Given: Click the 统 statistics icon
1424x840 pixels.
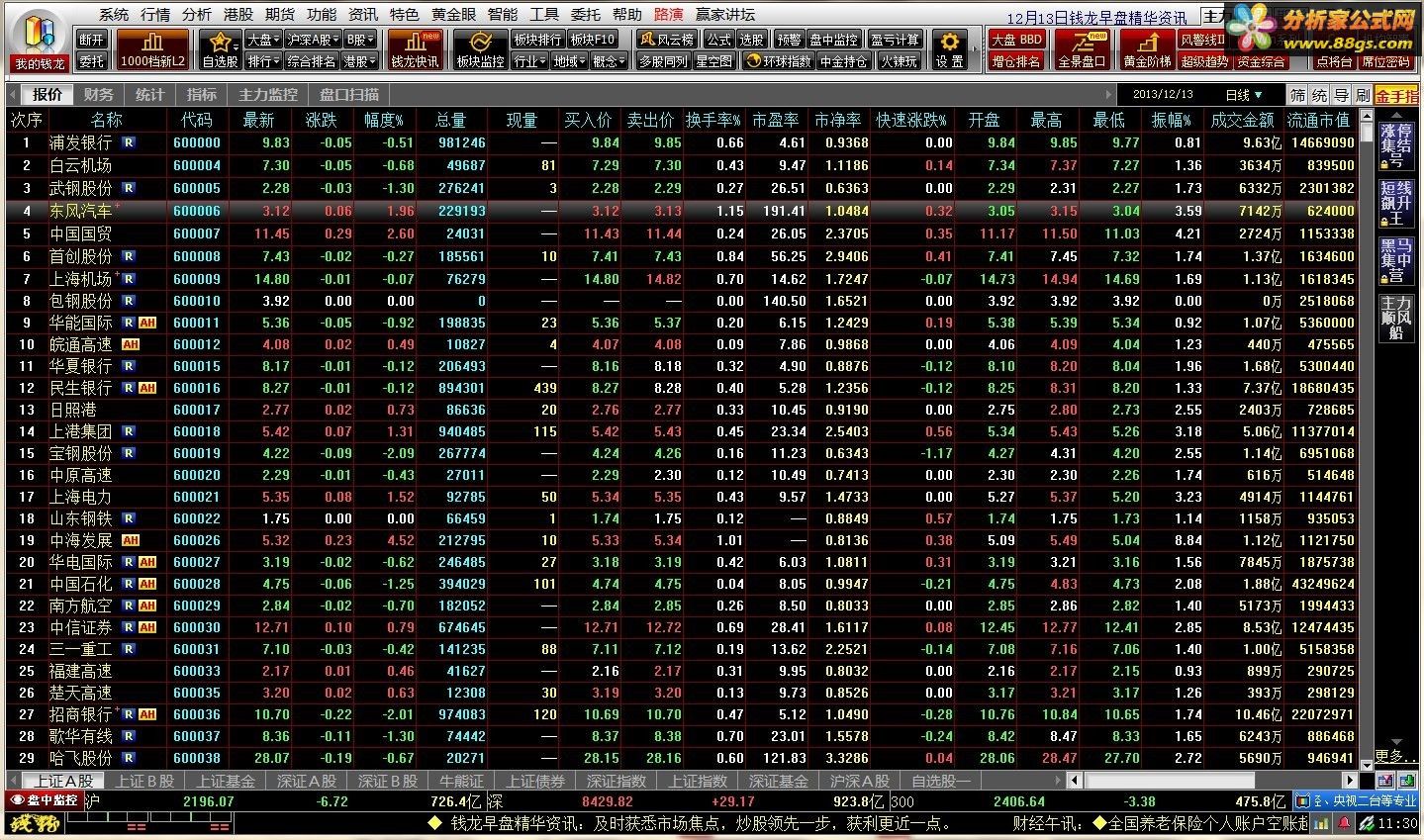Looking at the screenshot, I should point(1319,95).
